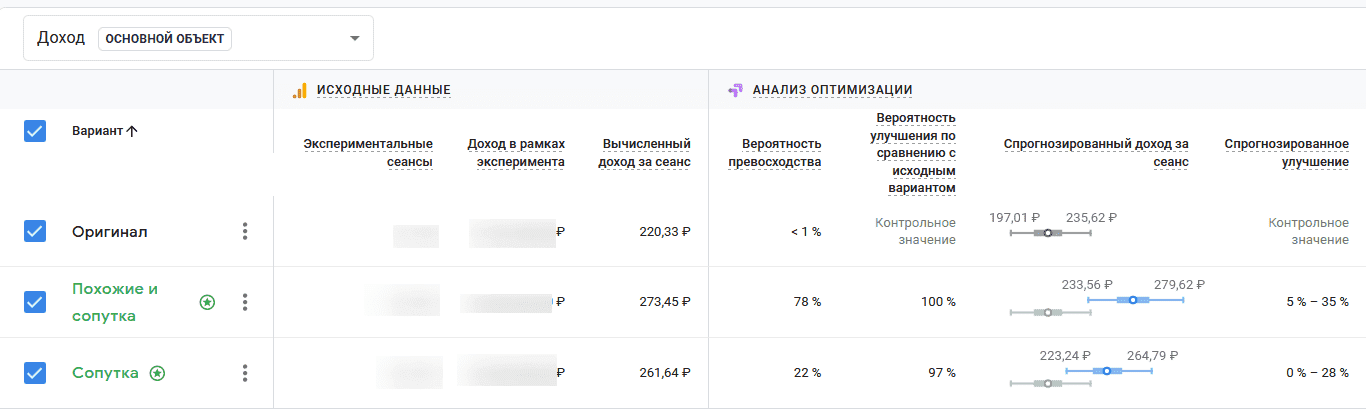Uncheck the Похожие и сопутка checkbox

(35, 302)
